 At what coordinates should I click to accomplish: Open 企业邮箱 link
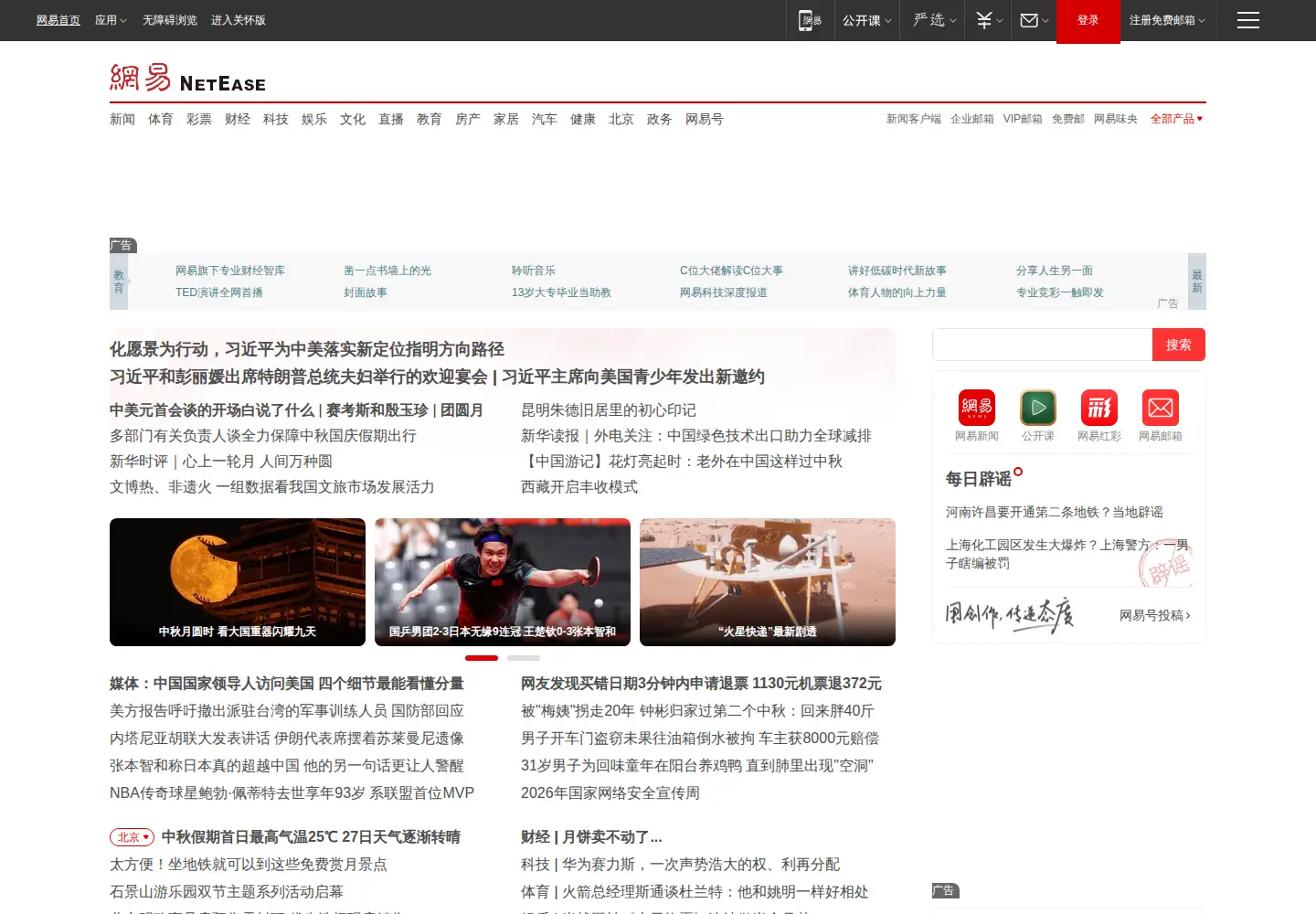[x=972, y=119]
